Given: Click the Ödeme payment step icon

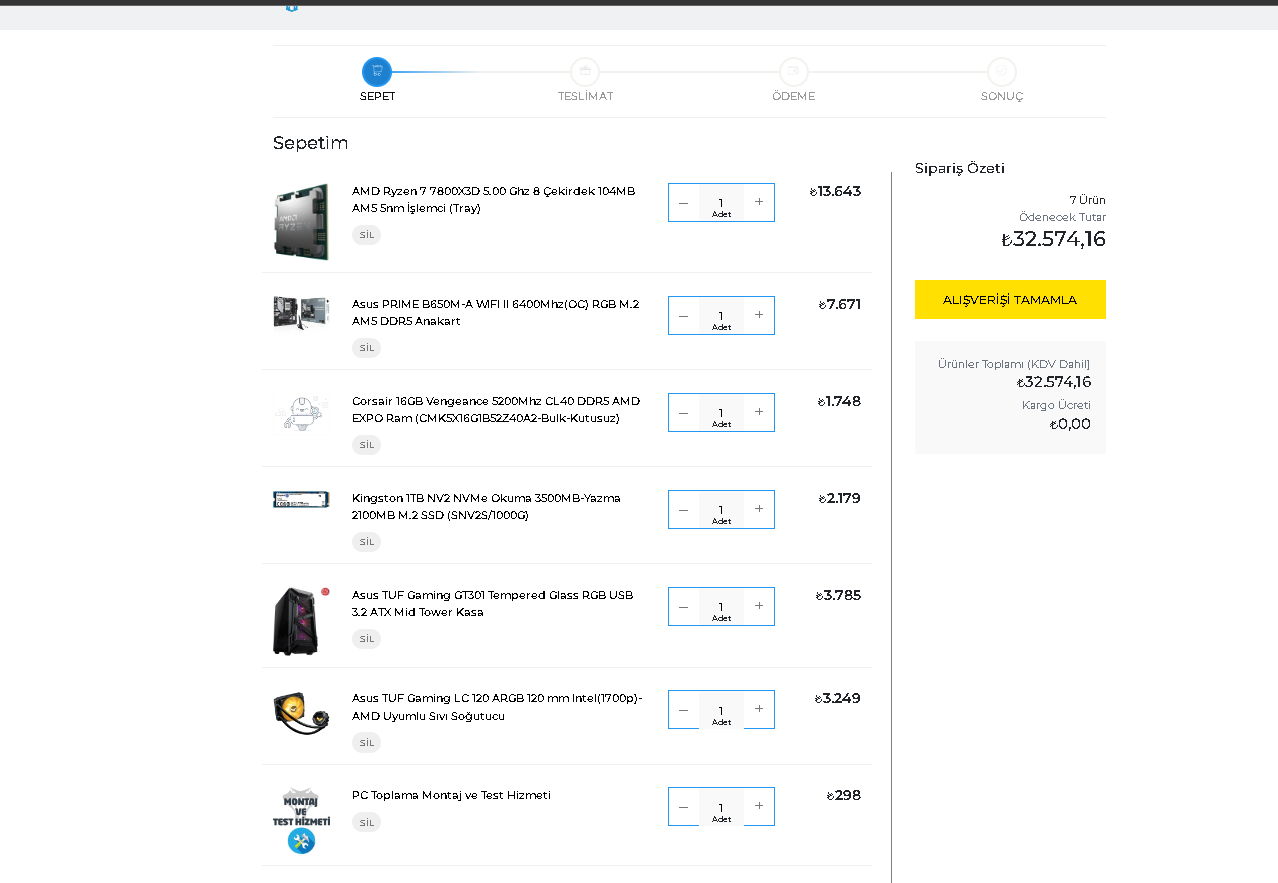Looking at the screenshot, I should (x=794, y=72).
